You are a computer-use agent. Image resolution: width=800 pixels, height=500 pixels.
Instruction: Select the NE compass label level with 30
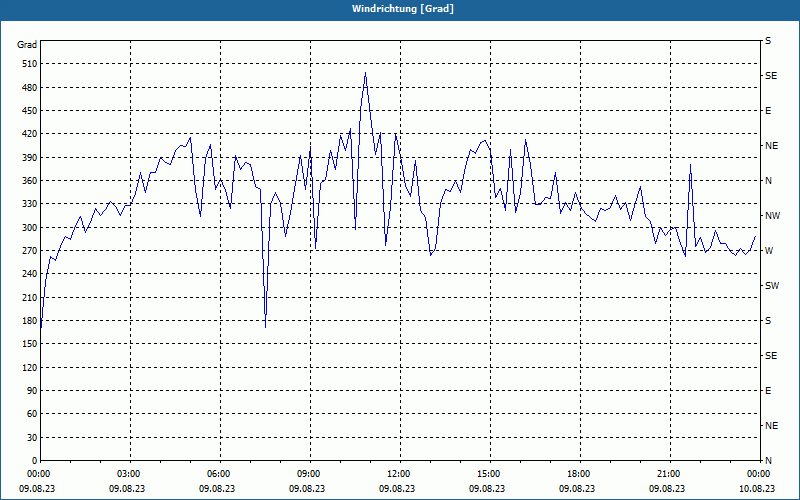click(772, 426)
